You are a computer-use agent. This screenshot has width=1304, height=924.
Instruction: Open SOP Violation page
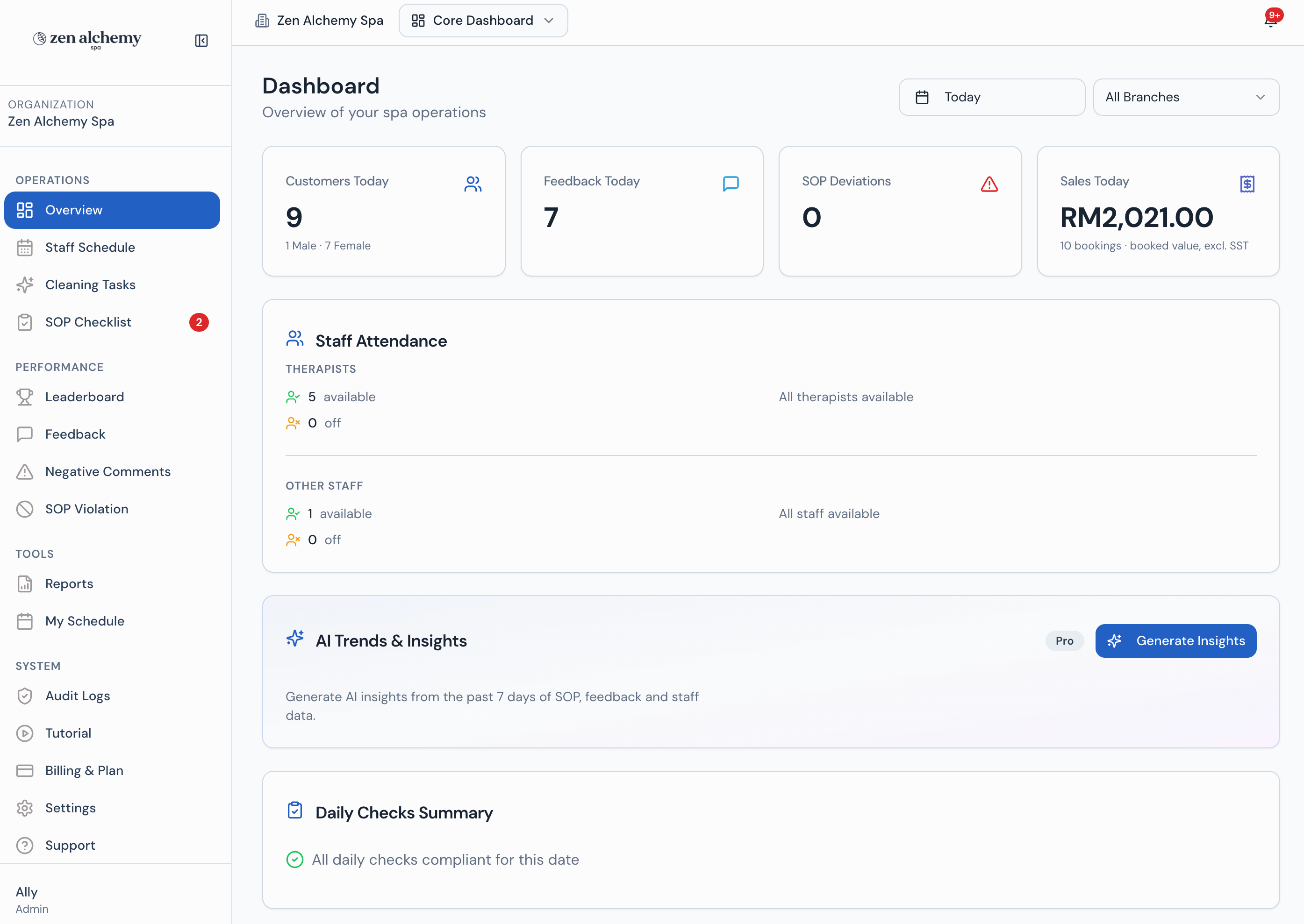(x=112, y=509)
